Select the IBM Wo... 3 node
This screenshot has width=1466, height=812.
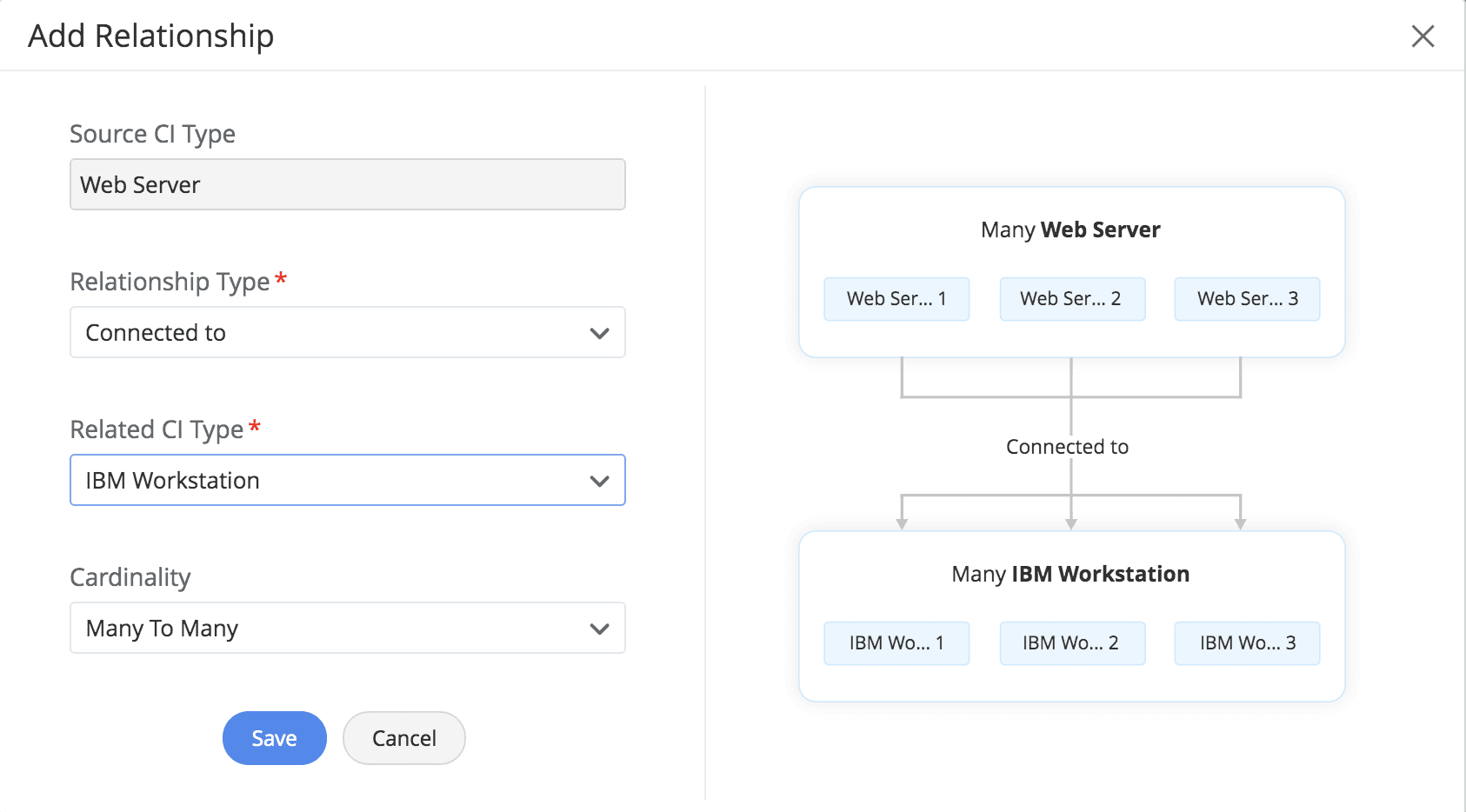(x=1247, y=643)
